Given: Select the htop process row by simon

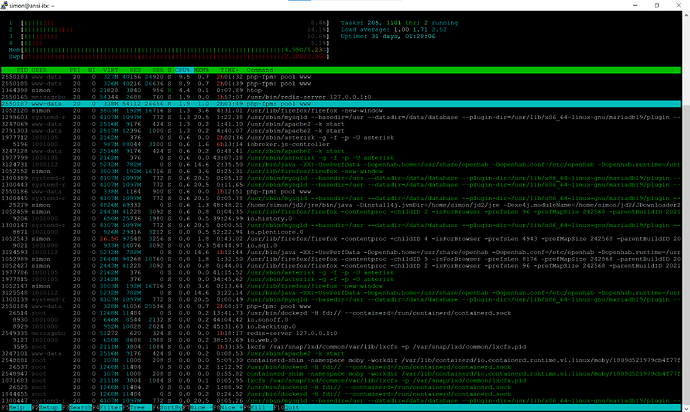Looking at the screenshot, I should (341, 90).
